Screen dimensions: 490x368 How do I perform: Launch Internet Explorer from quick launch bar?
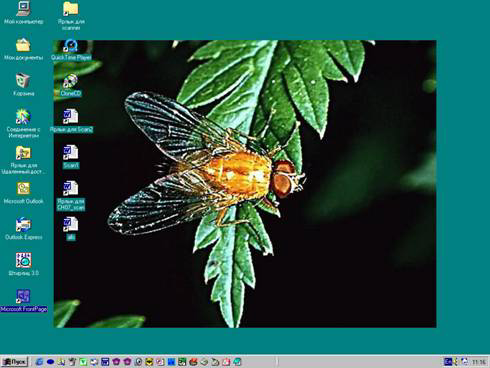39,362
